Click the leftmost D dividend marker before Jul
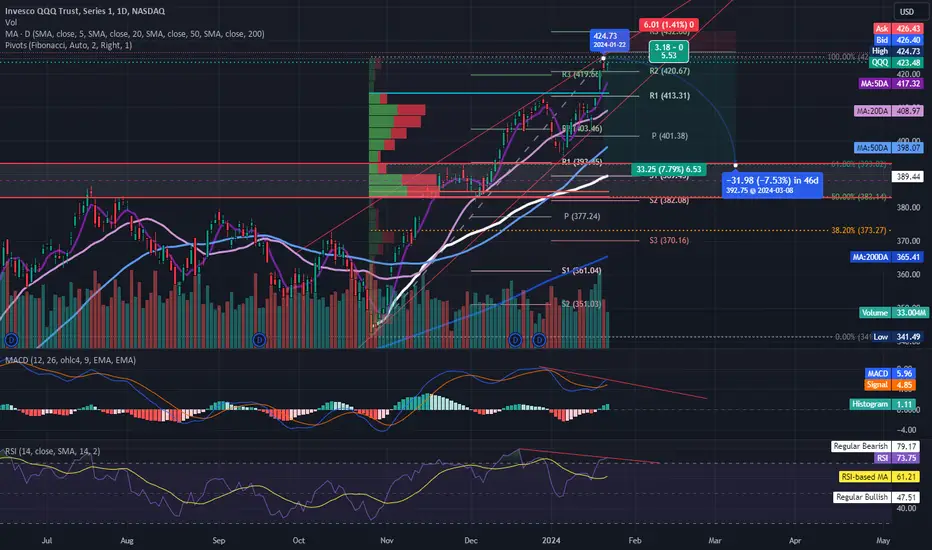Image resolution: width=932 pixels, height=550 pixels. pos(11,340)
